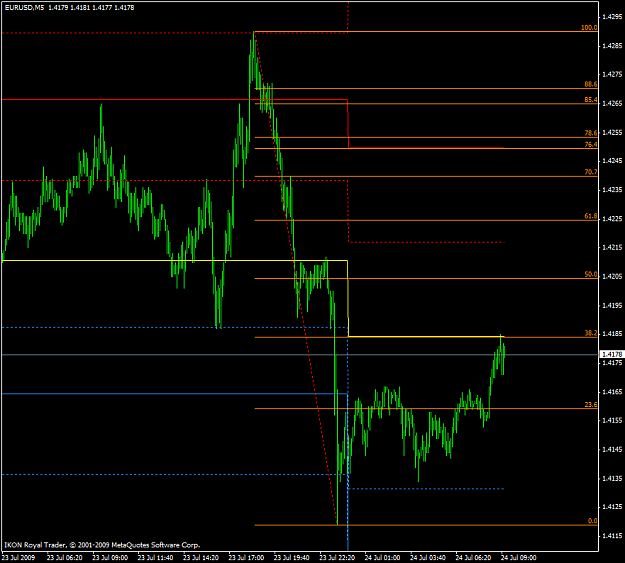625x563 pixels.
Task: Select the 76.4 Fibonacci level label
Action: point(591,144)
